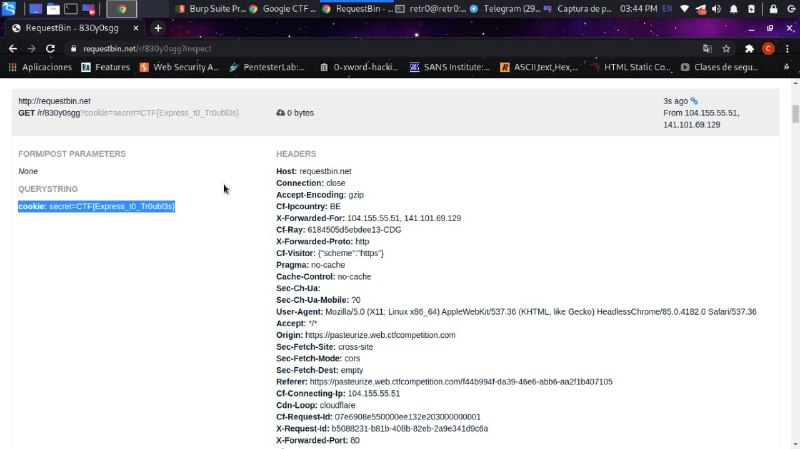Open a new browser tab
800x449 pixels.
(158, 28)
